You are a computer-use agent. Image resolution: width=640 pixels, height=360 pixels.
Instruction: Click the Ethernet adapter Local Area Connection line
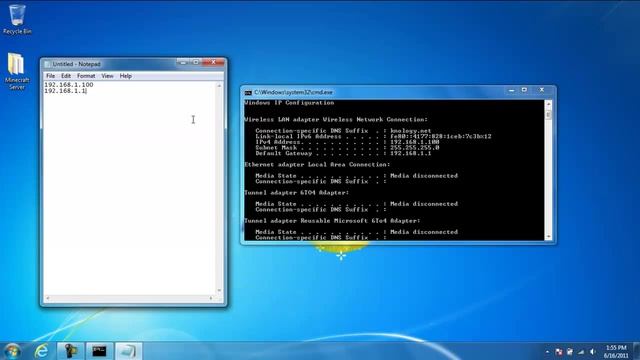point(317,164)
